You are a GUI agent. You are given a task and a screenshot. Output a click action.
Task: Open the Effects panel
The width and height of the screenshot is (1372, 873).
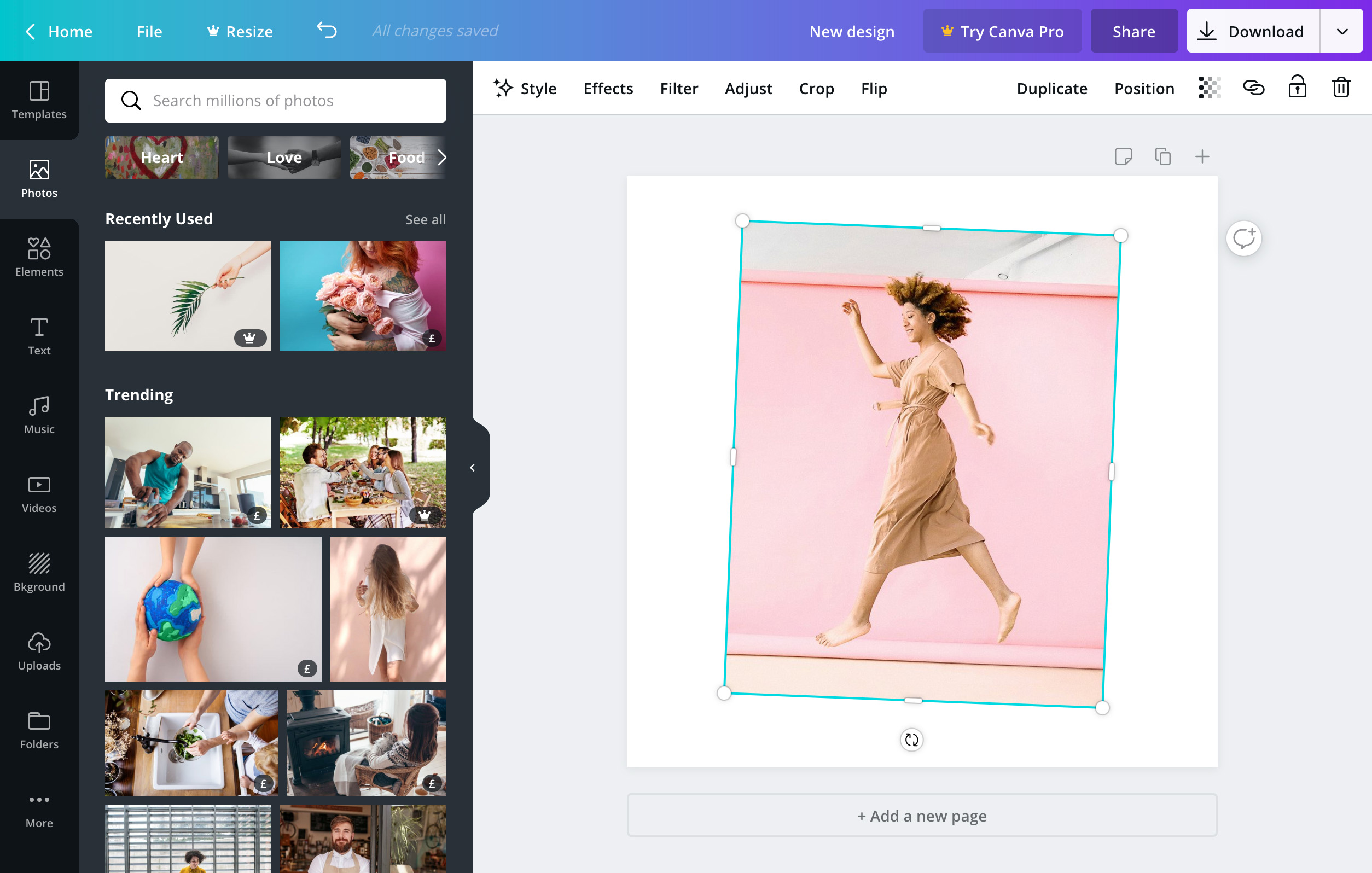click(608, 88)
